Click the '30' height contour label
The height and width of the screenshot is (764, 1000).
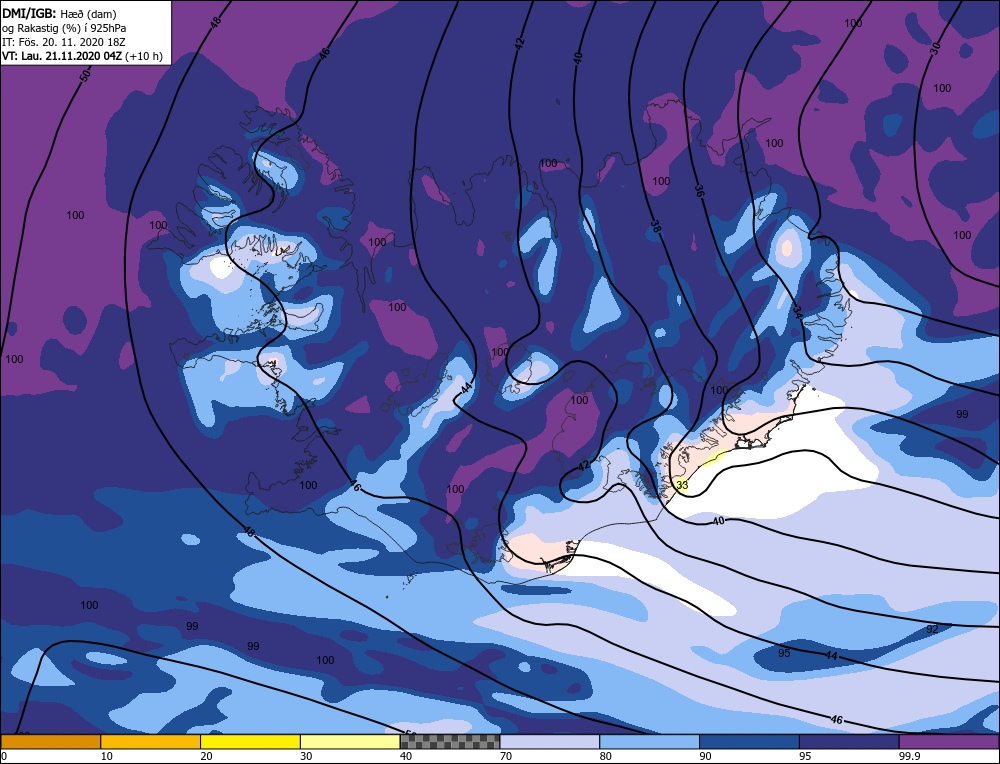coord(936,49)
